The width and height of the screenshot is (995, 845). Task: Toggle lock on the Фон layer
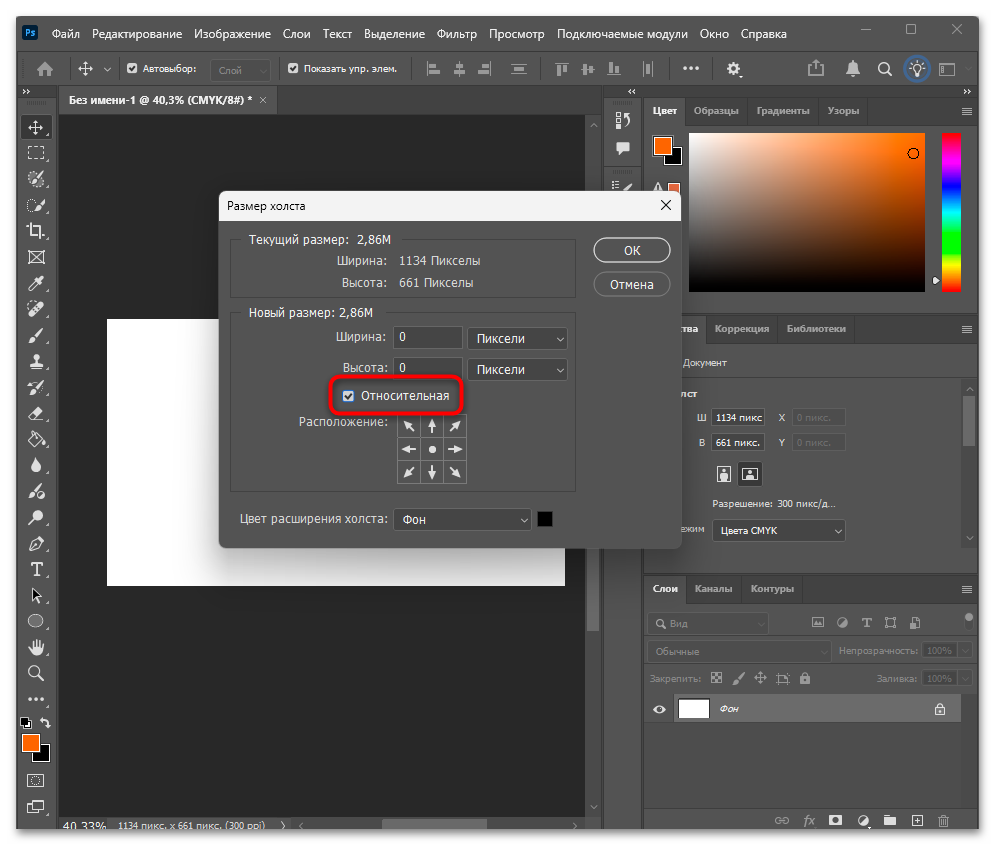(x=940, y=709)
